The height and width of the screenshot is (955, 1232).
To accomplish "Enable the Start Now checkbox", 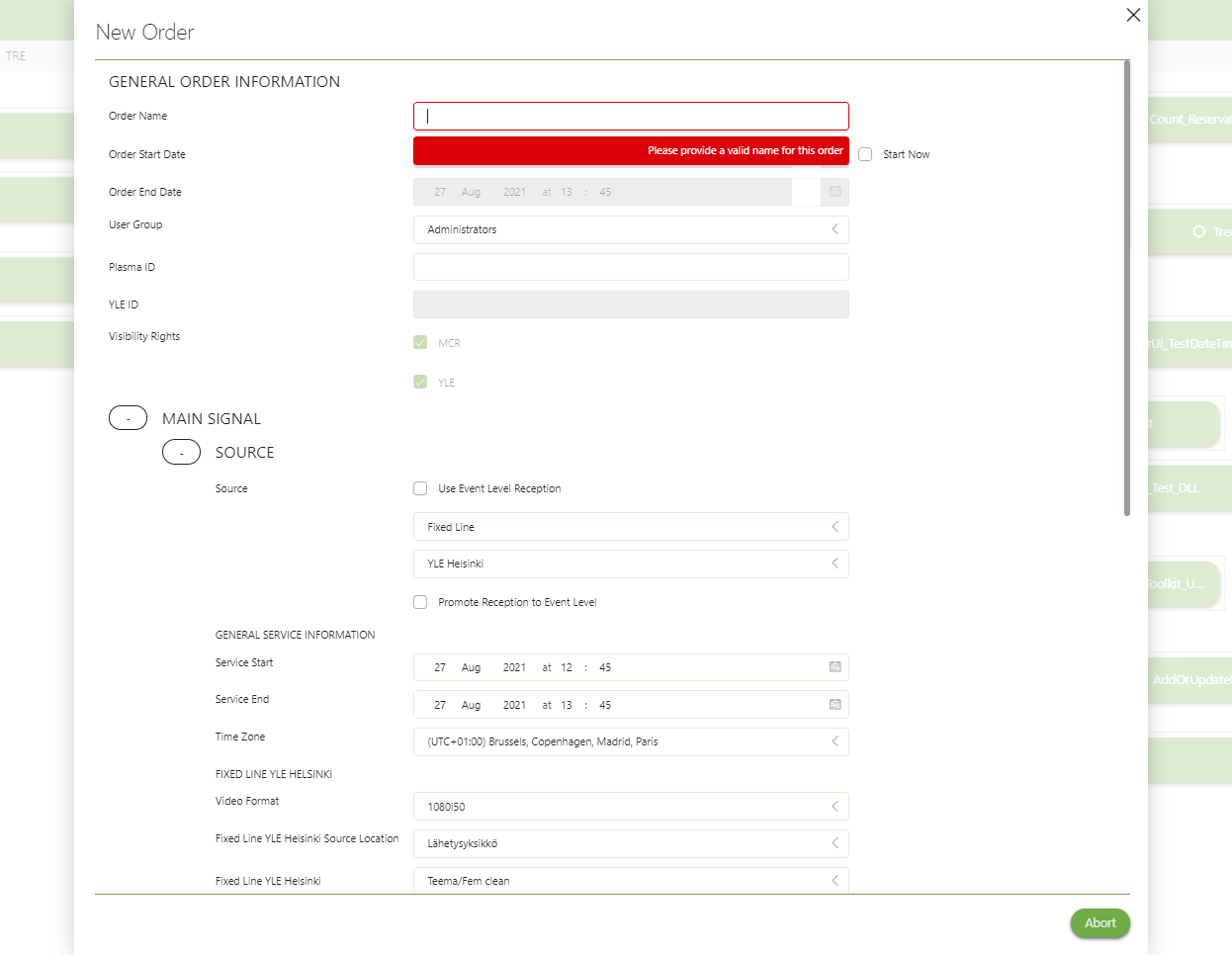I will (x=865, y=153).
